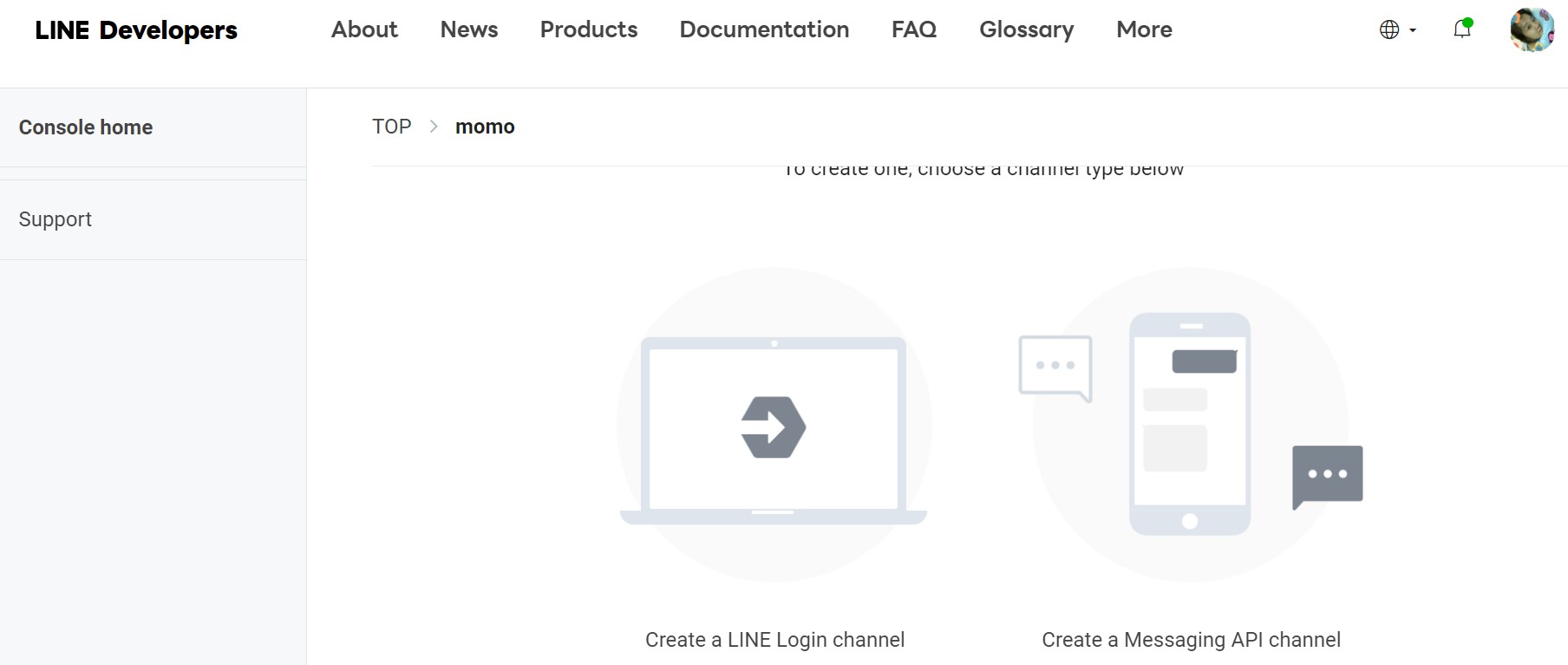Select the momo breadcrumb item
Viewport: 1568px width, 665px height.
[485, 127]
